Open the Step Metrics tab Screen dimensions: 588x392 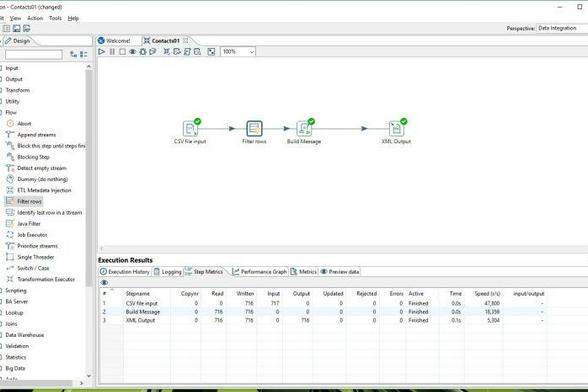coord(204,272)
